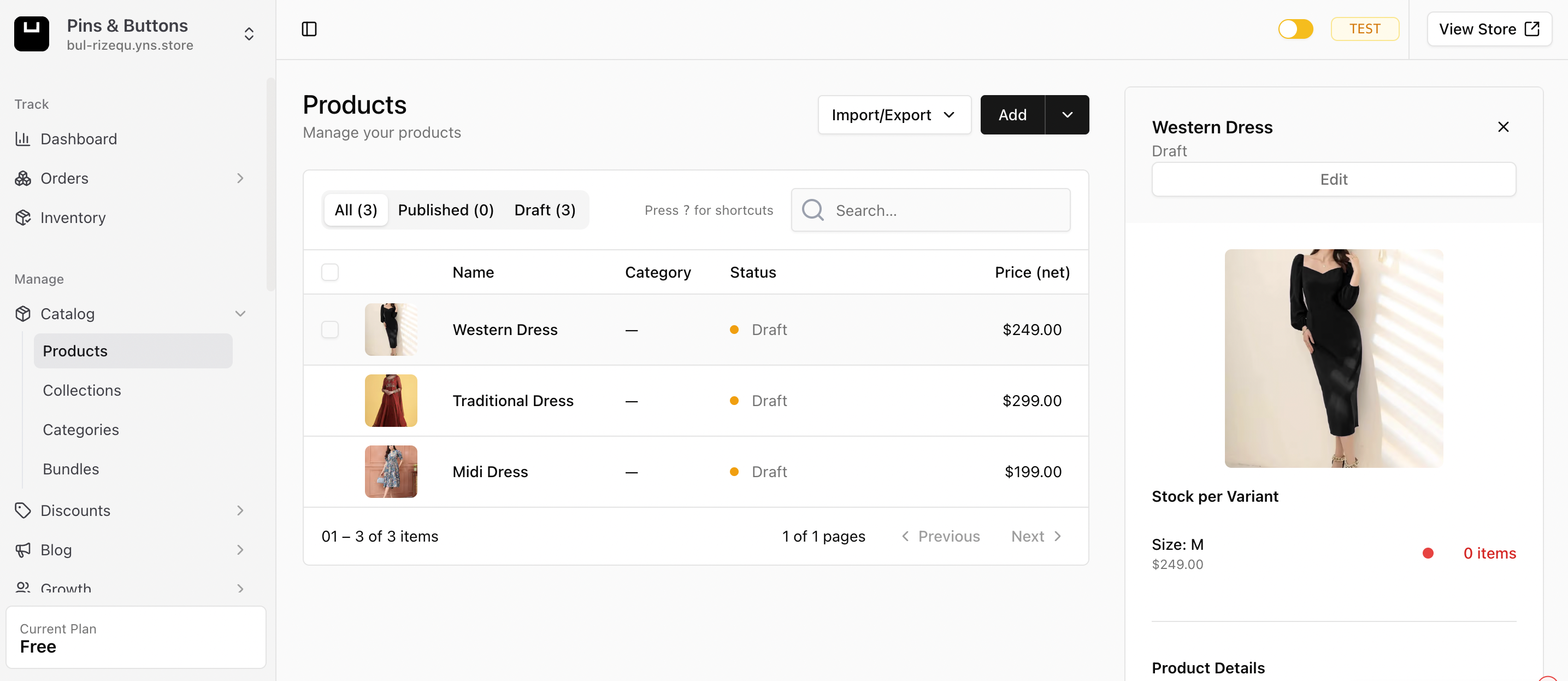This screenshot has width=1568, height=681.
Task: Check the select-all products checkbox
Action: click(x=330, y=272)
